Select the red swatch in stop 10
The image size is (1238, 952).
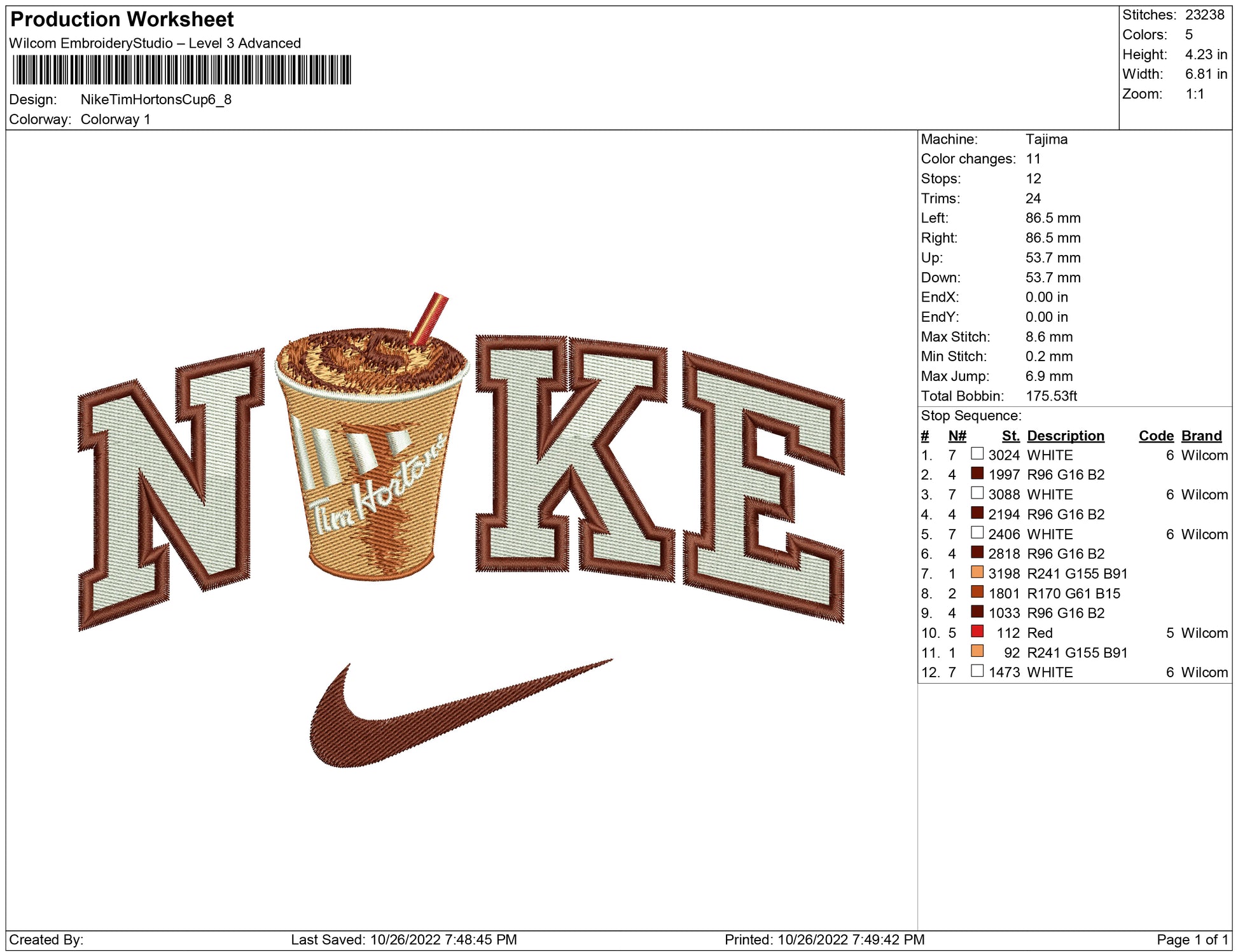tap(977, 631)
